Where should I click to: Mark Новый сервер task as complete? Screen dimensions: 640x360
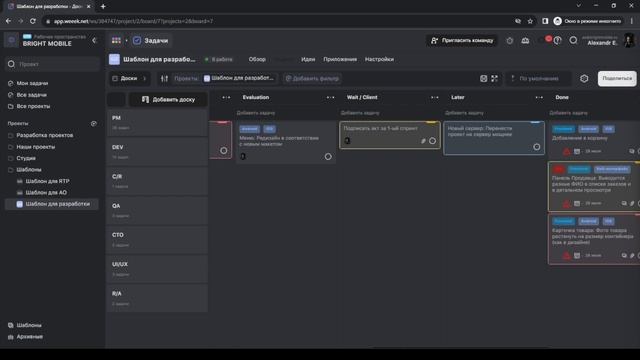537,147
